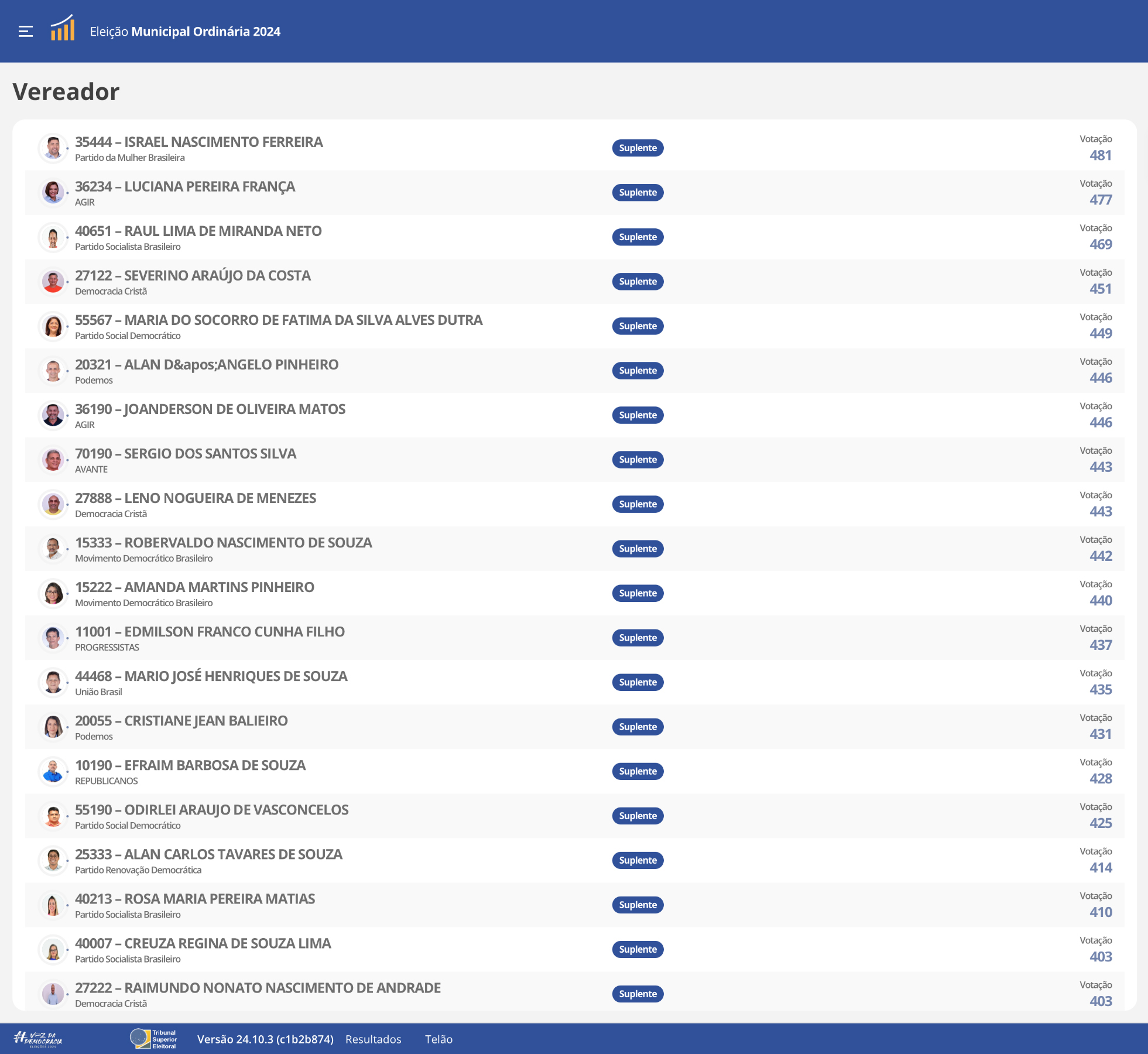The height and width of the screenshot is (1054, 1148).
Task: Click vote count 442
Action: (x=1101, y=556)
